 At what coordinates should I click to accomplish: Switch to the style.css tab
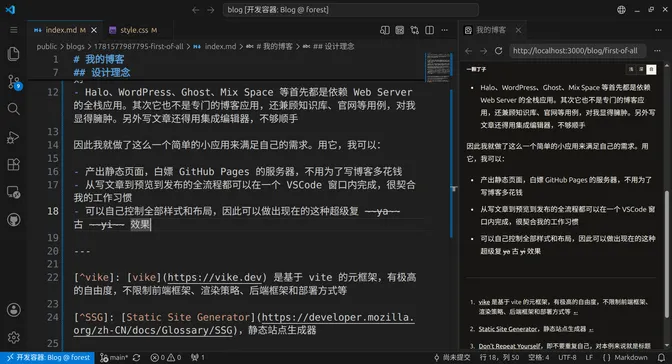tap(133, 30)
